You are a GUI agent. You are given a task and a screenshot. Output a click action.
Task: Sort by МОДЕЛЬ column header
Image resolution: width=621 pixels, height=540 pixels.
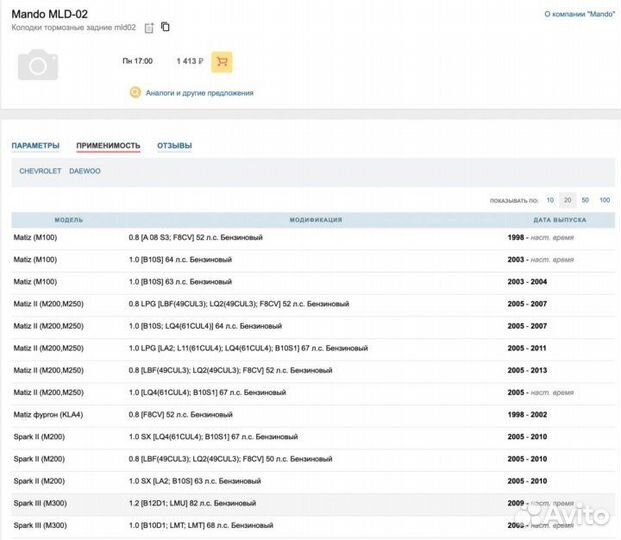(69, 219)
